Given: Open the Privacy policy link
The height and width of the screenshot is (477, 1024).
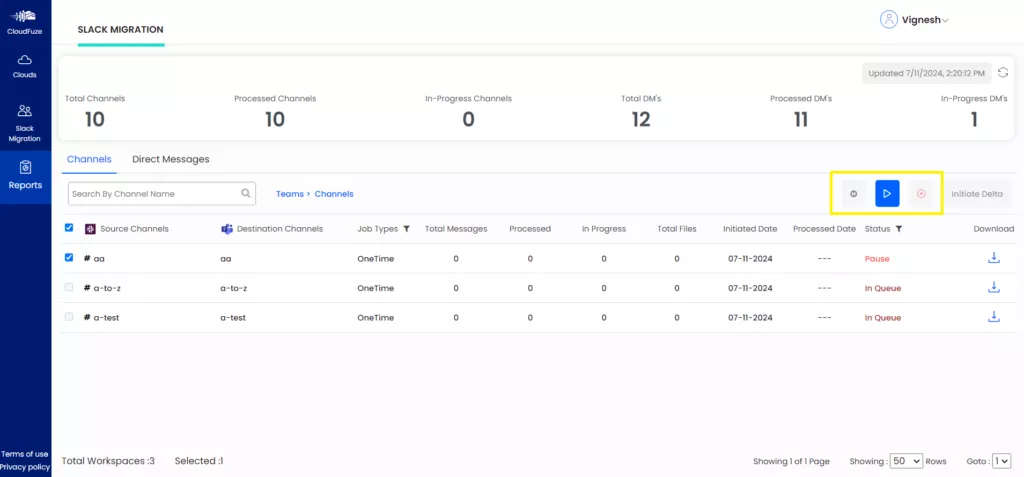Looking at the screenshot, I should pos(25,467).
